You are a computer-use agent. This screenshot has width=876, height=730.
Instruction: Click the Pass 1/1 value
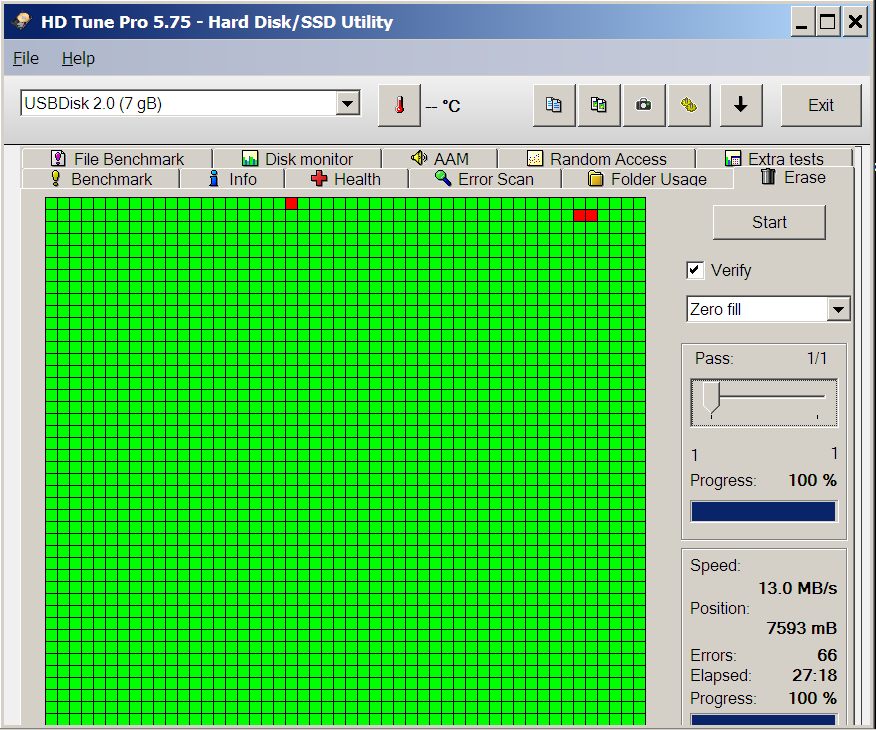coord(817,358)
